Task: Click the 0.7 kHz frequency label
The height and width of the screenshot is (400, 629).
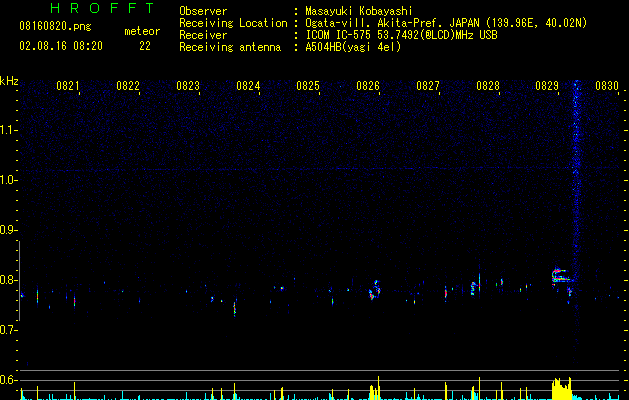Action: (x=8, y=330)
